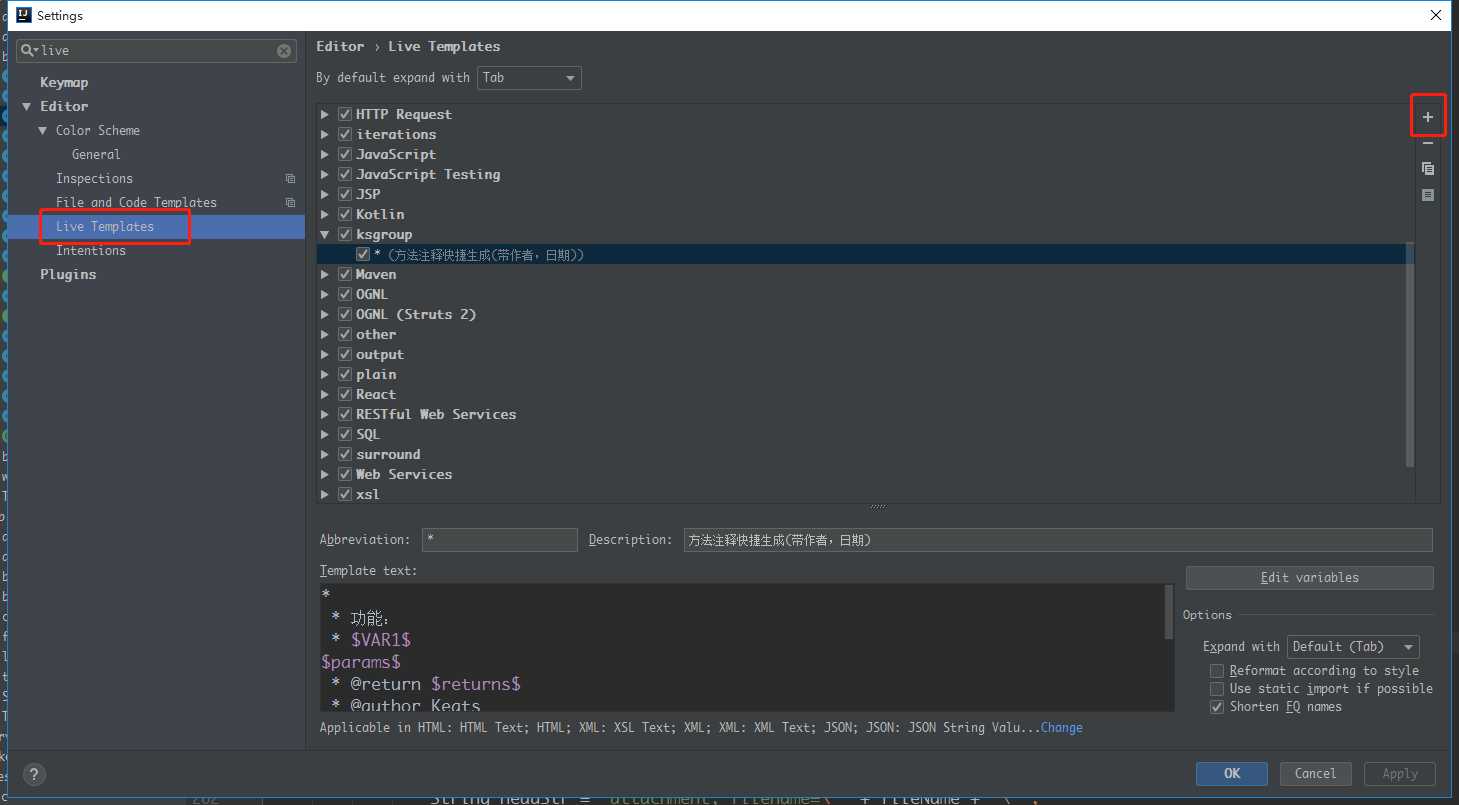Collapse the Color Scheme tree node
The height and width of the screenshot is (805, 1459).
pyautogui.click(x=43, y=131)
